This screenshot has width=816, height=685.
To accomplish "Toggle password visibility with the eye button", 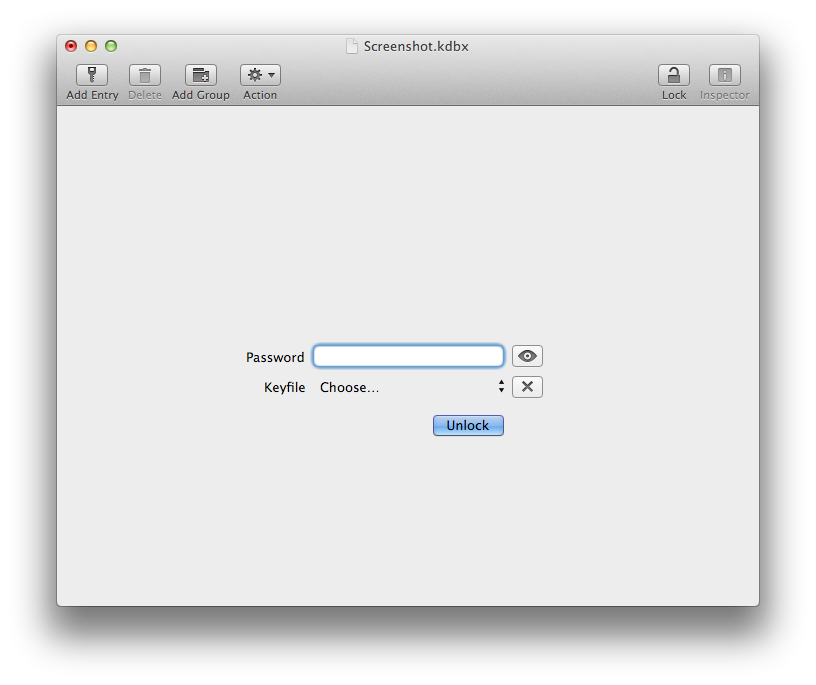I will click(527, 356).
